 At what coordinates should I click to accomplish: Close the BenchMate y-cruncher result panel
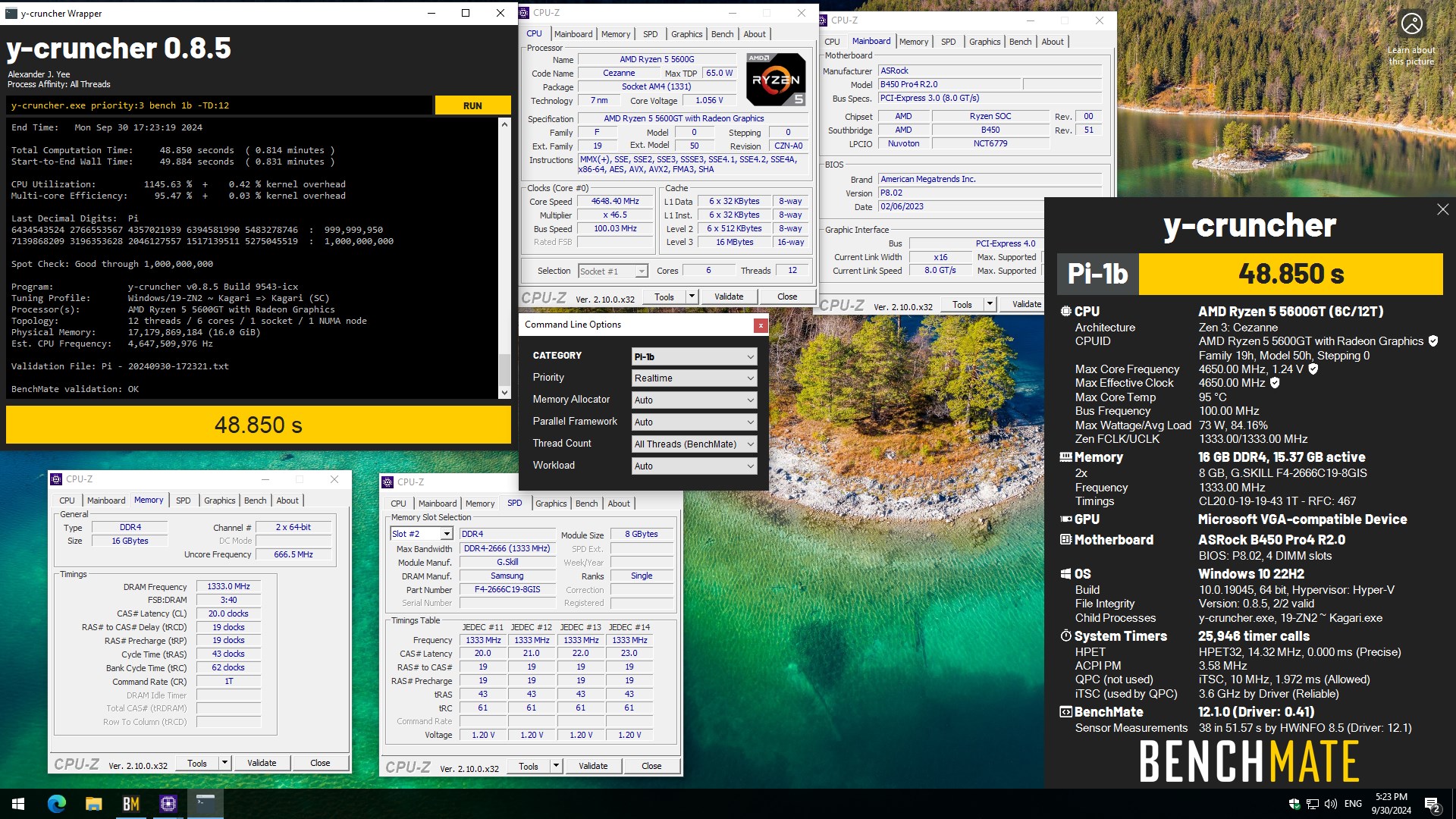[1442, 209]
